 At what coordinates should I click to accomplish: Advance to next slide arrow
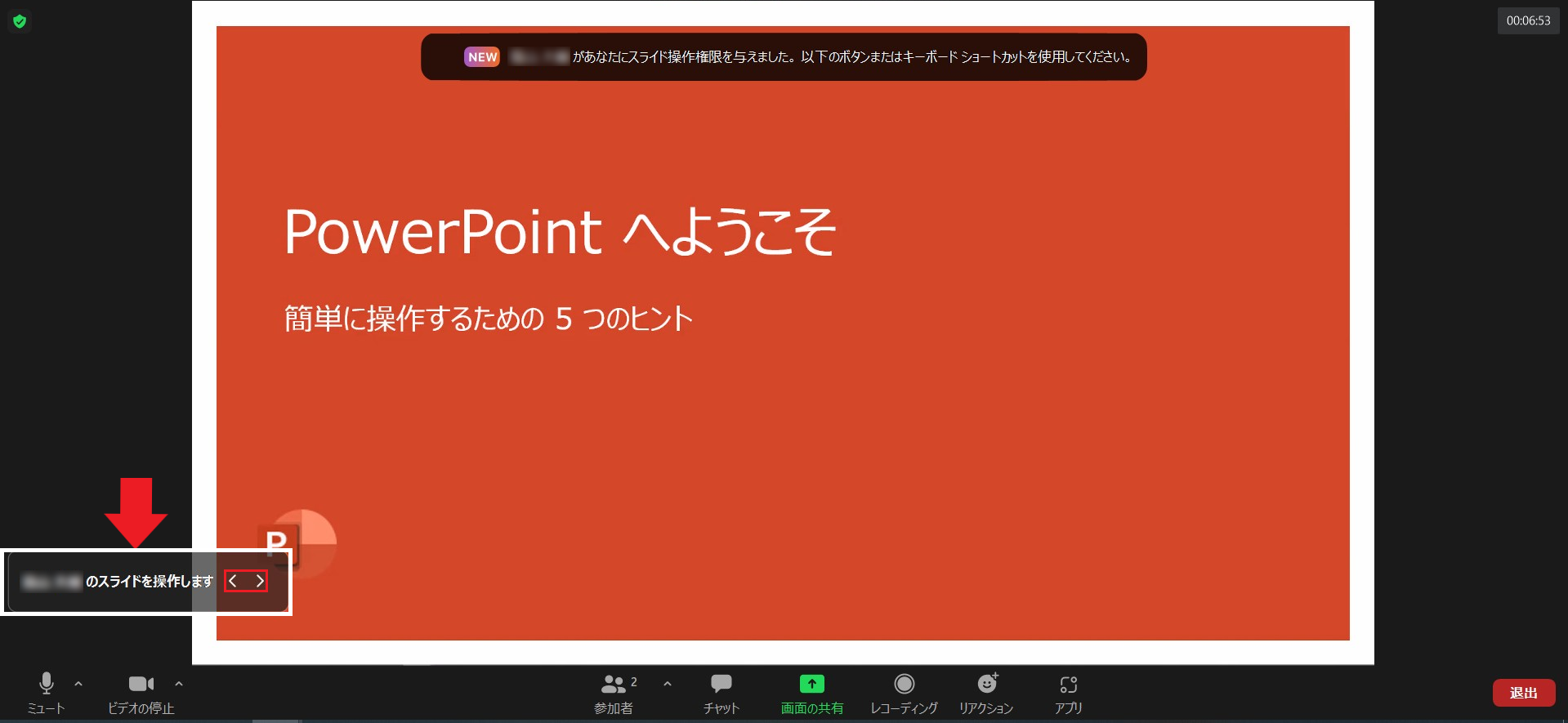point(259,581)
